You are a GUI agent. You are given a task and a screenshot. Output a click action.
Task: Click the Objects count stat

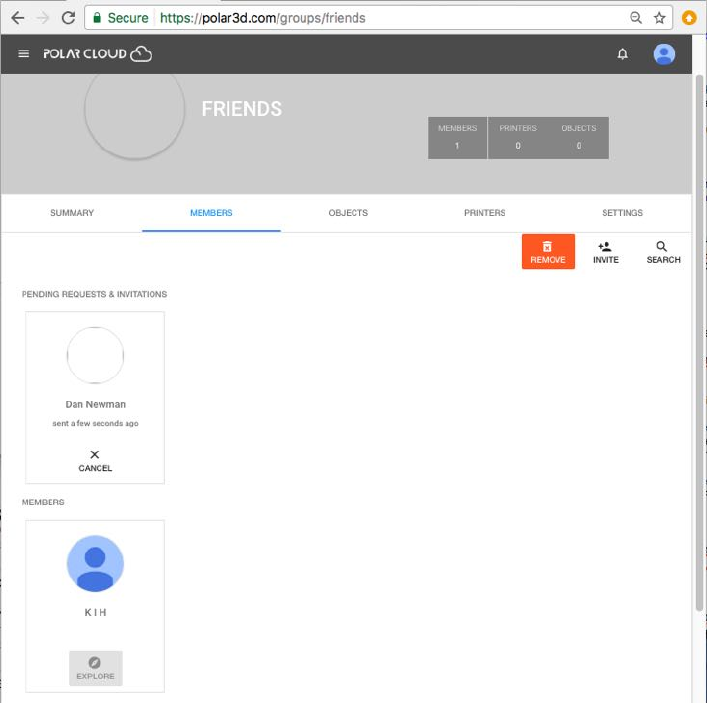[x=578, y=138]
